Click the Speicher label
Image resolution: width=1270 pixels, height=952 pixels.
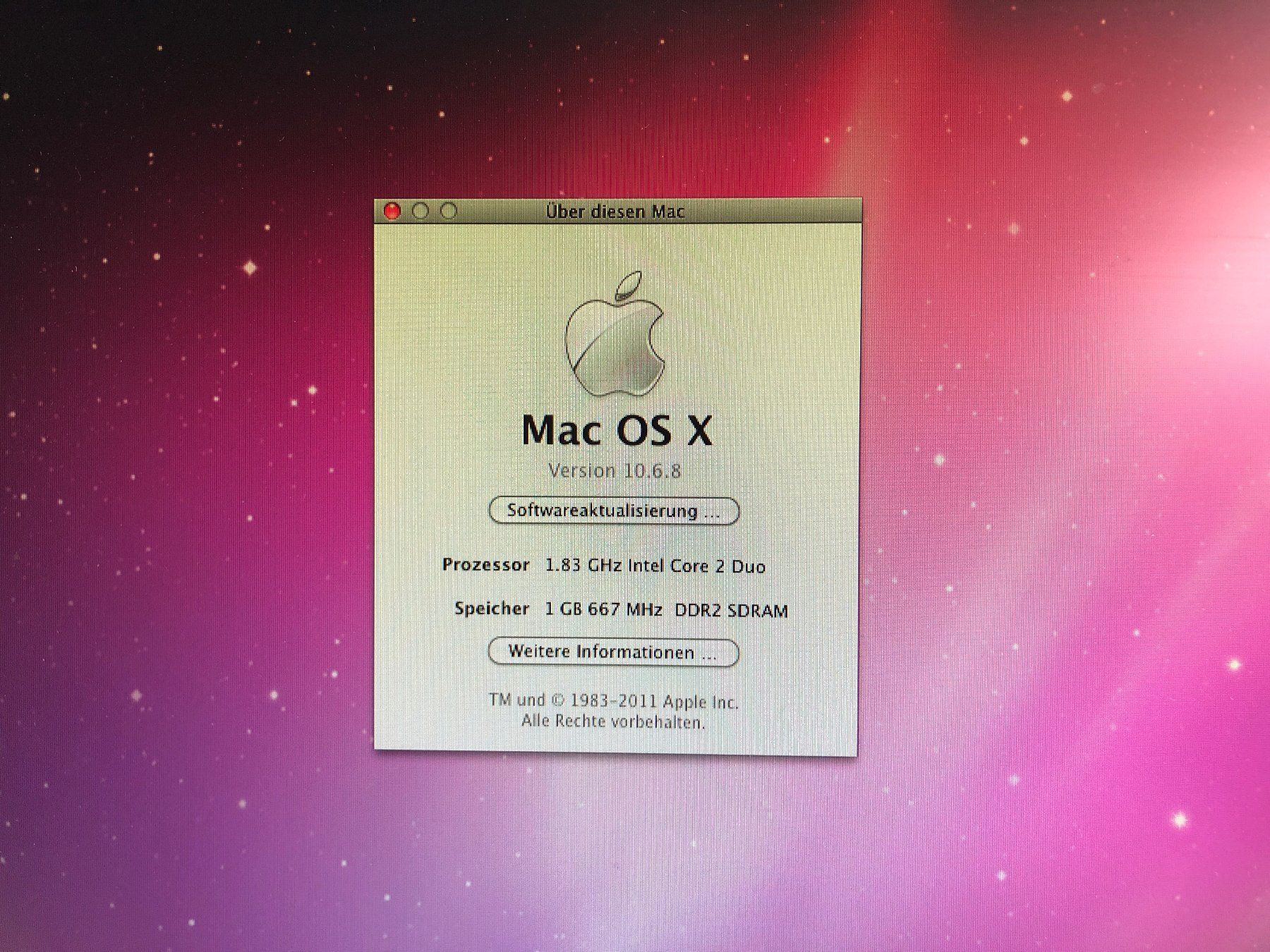click(x=492, y=609)
